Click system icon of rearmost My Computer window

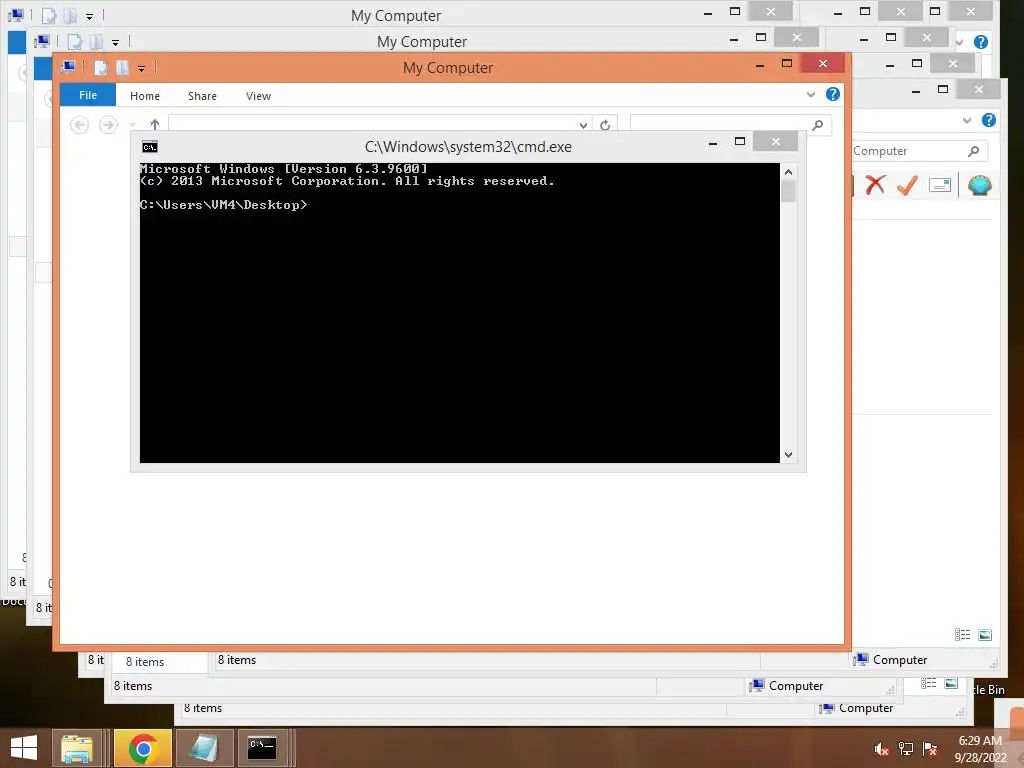click(16, 15)
